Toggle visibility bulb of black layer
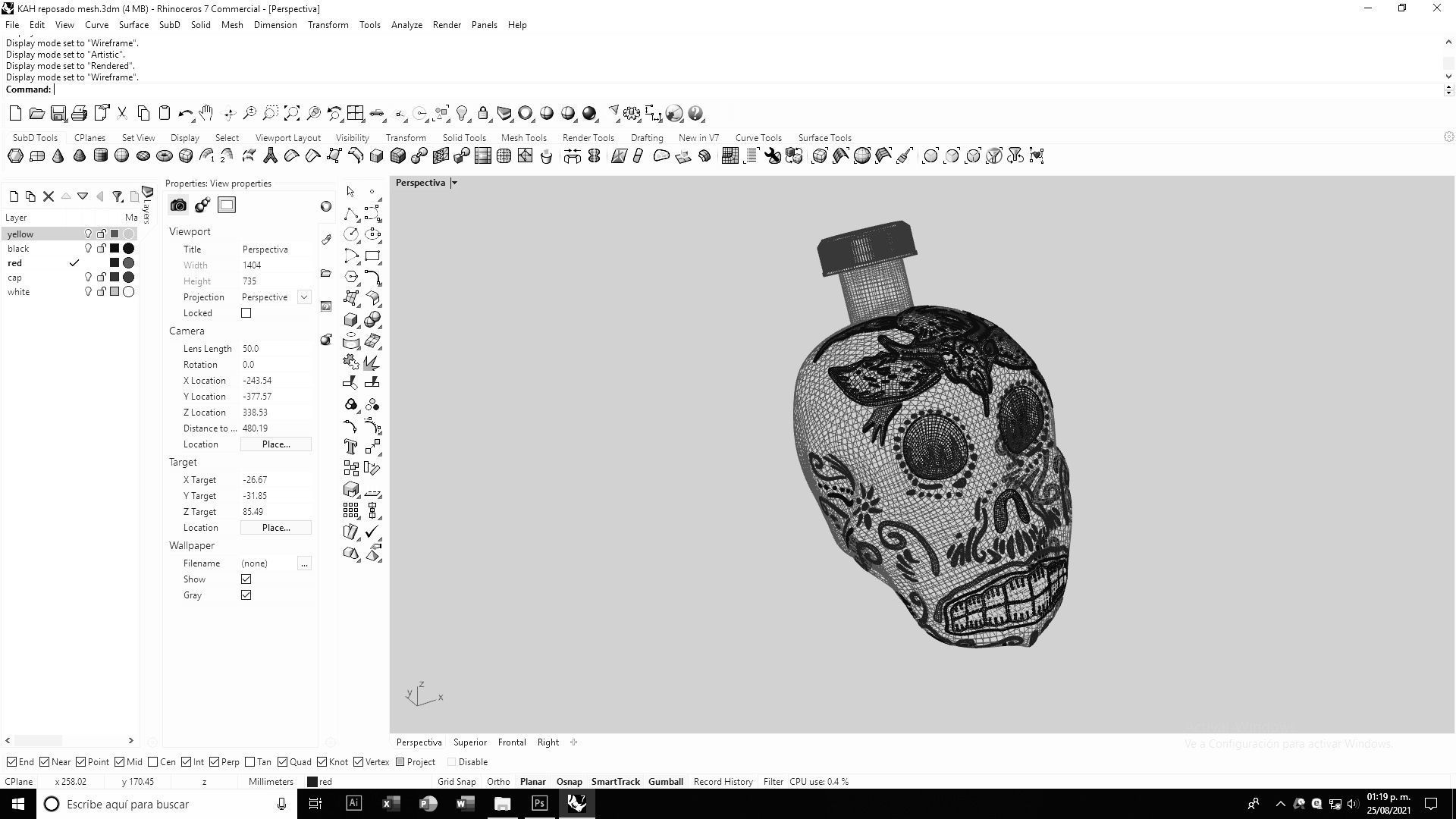This screenshot has width=1456, height=819. pos(88,249)
